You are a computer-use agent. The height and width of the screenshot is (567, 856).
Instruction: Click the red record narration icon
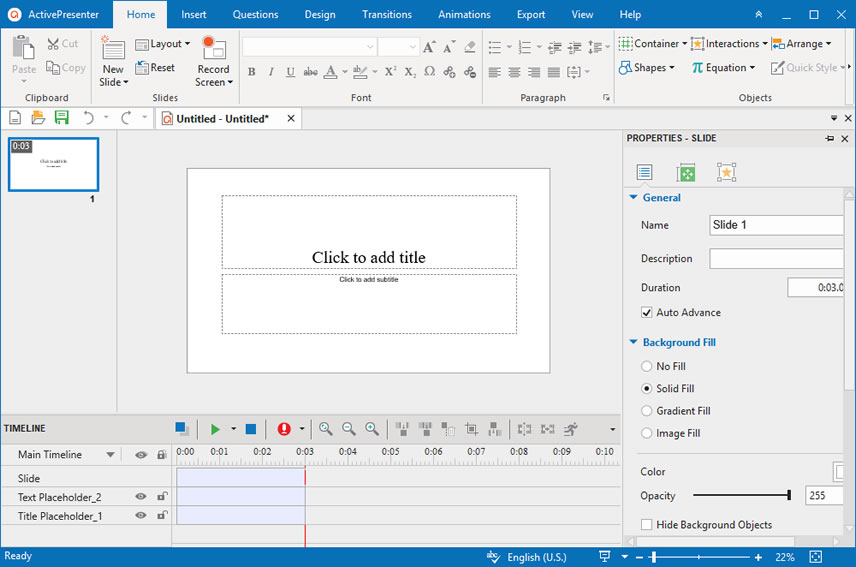pyautogui.click(x=284, y=429)
